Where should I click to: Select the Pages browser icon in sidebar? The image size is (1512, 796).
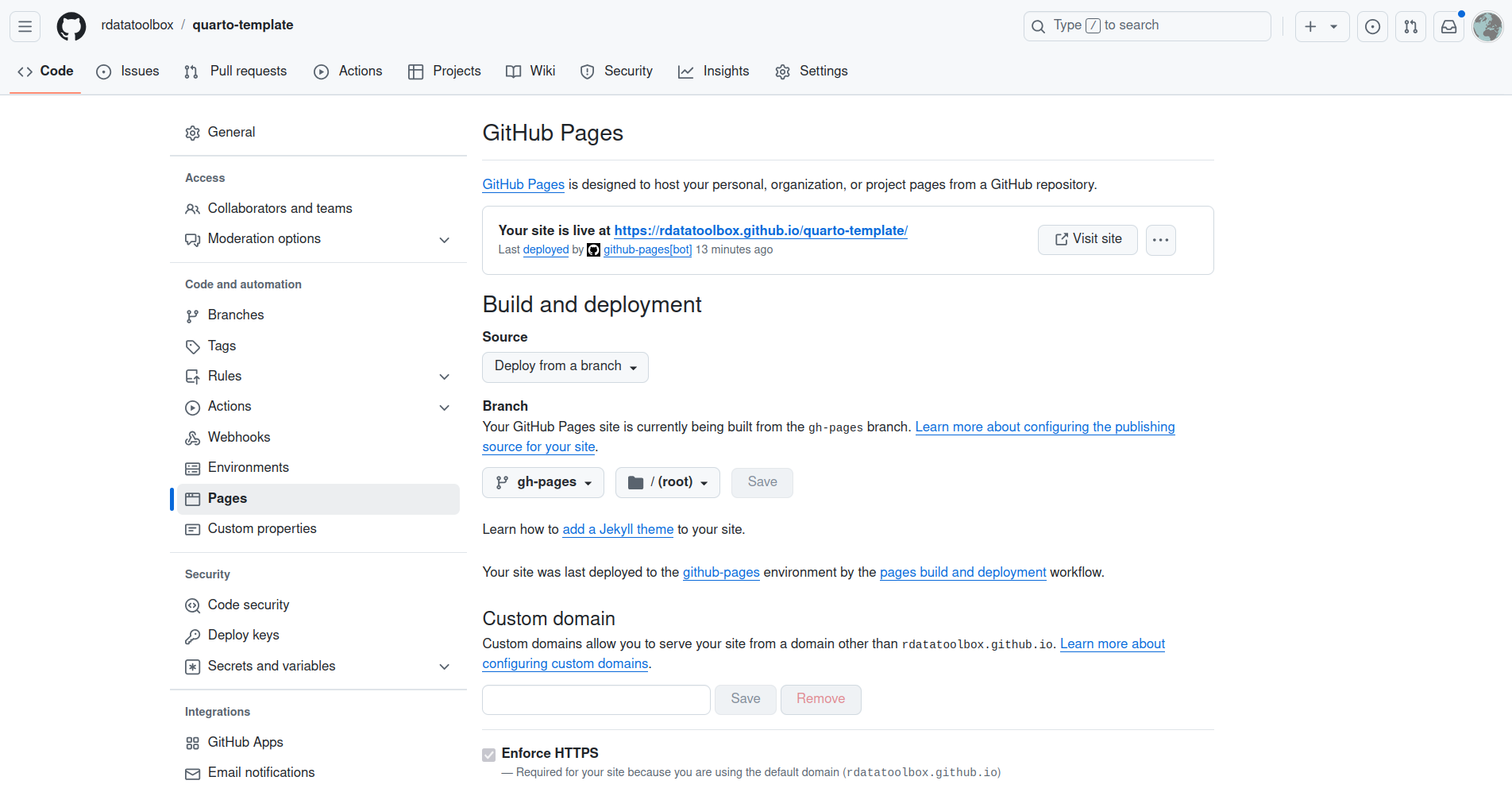(192, 499)
